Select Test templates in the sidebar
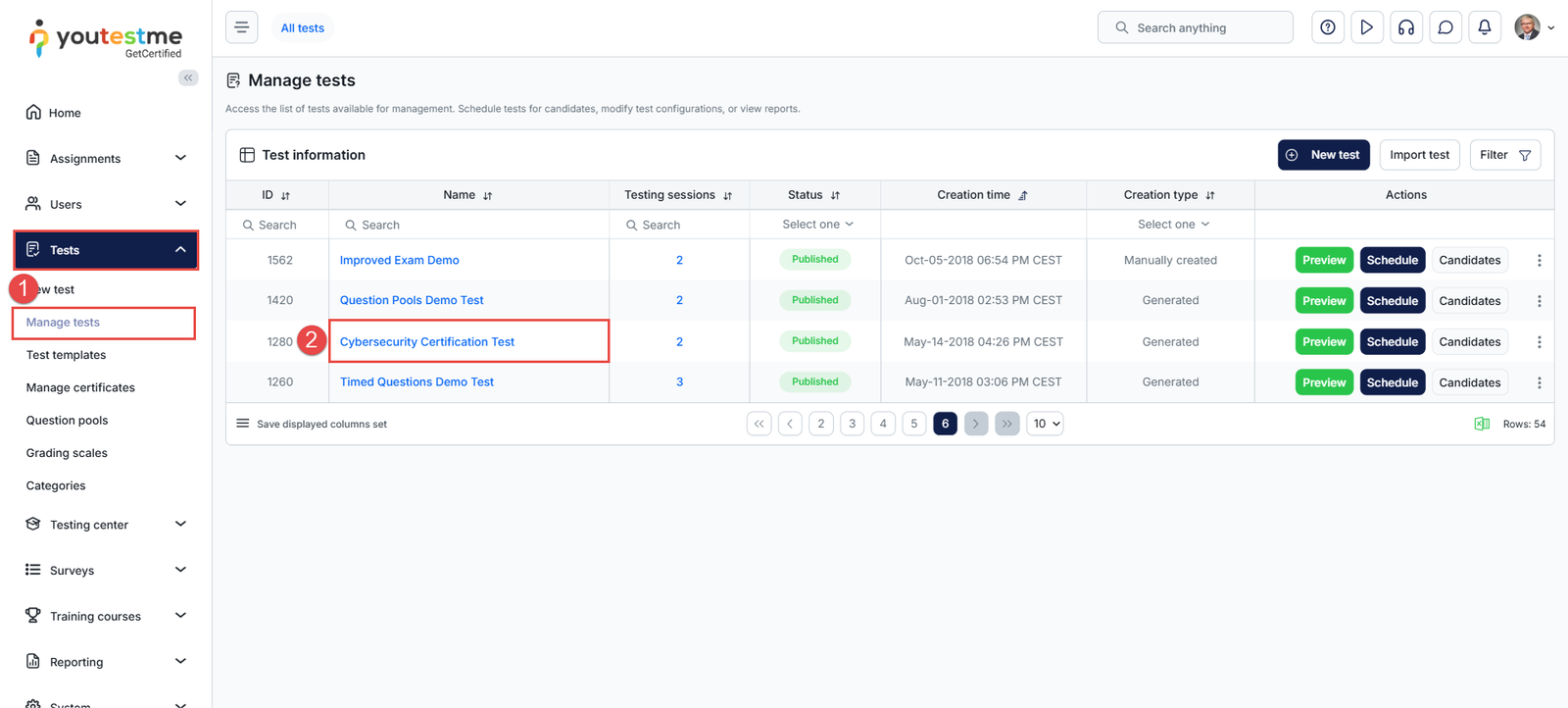The width and height of the screenshot is (1568, 708). coord(66,355)
